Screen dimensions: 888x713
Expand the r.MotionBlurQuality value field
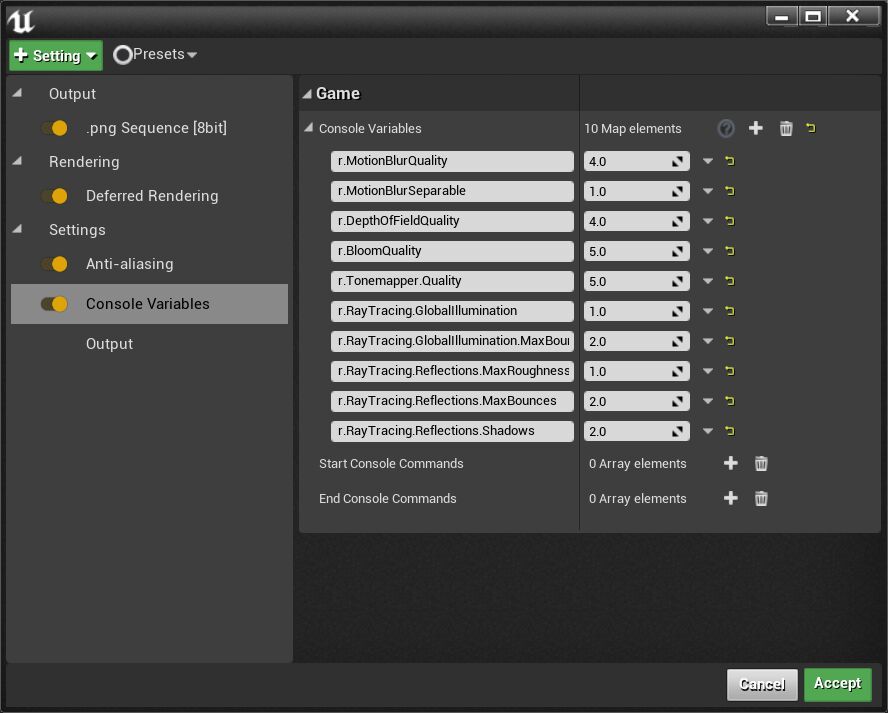[676, 161]
